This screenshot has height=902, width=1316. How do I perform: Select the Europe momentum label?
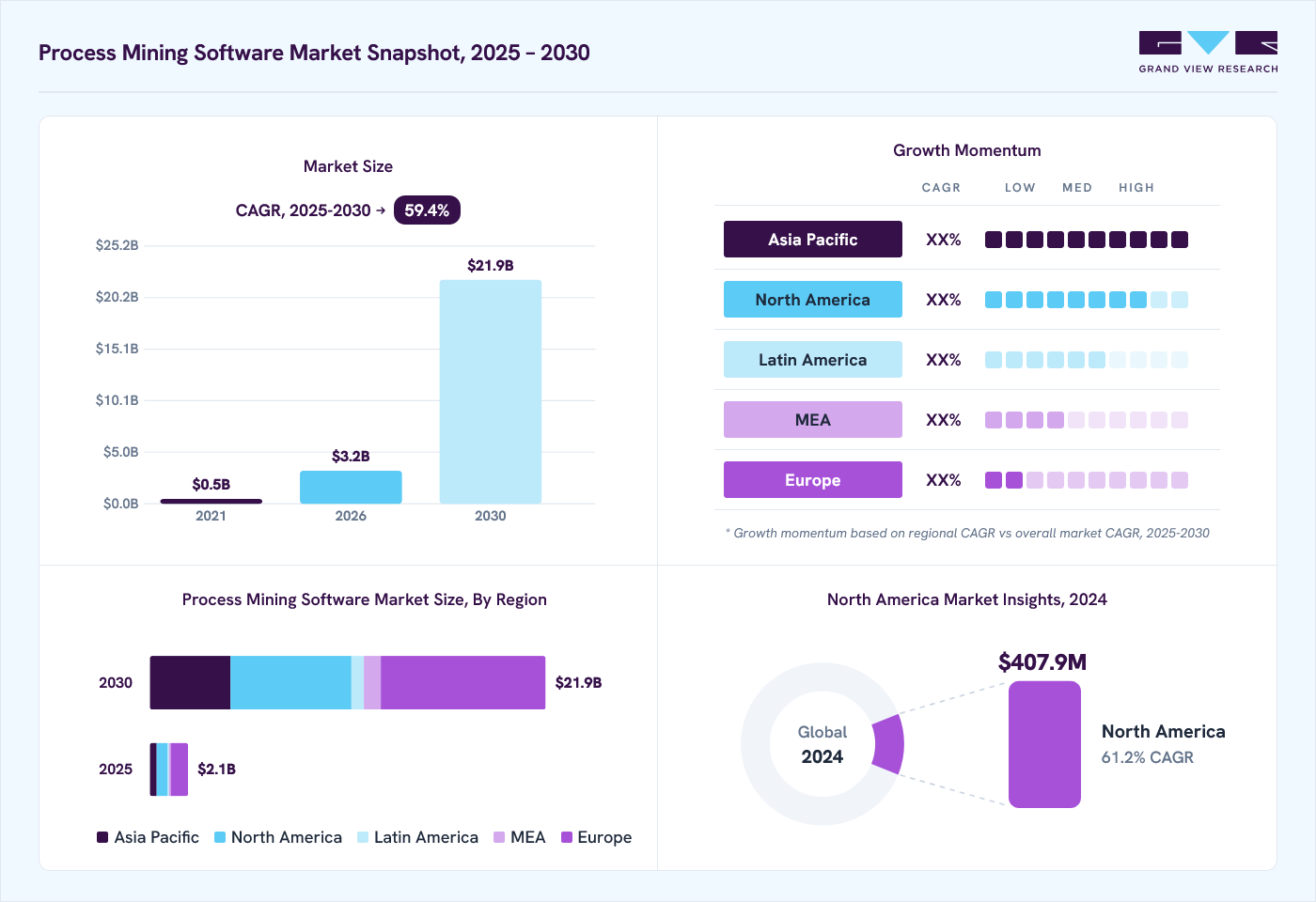click(x=813, y=480)
